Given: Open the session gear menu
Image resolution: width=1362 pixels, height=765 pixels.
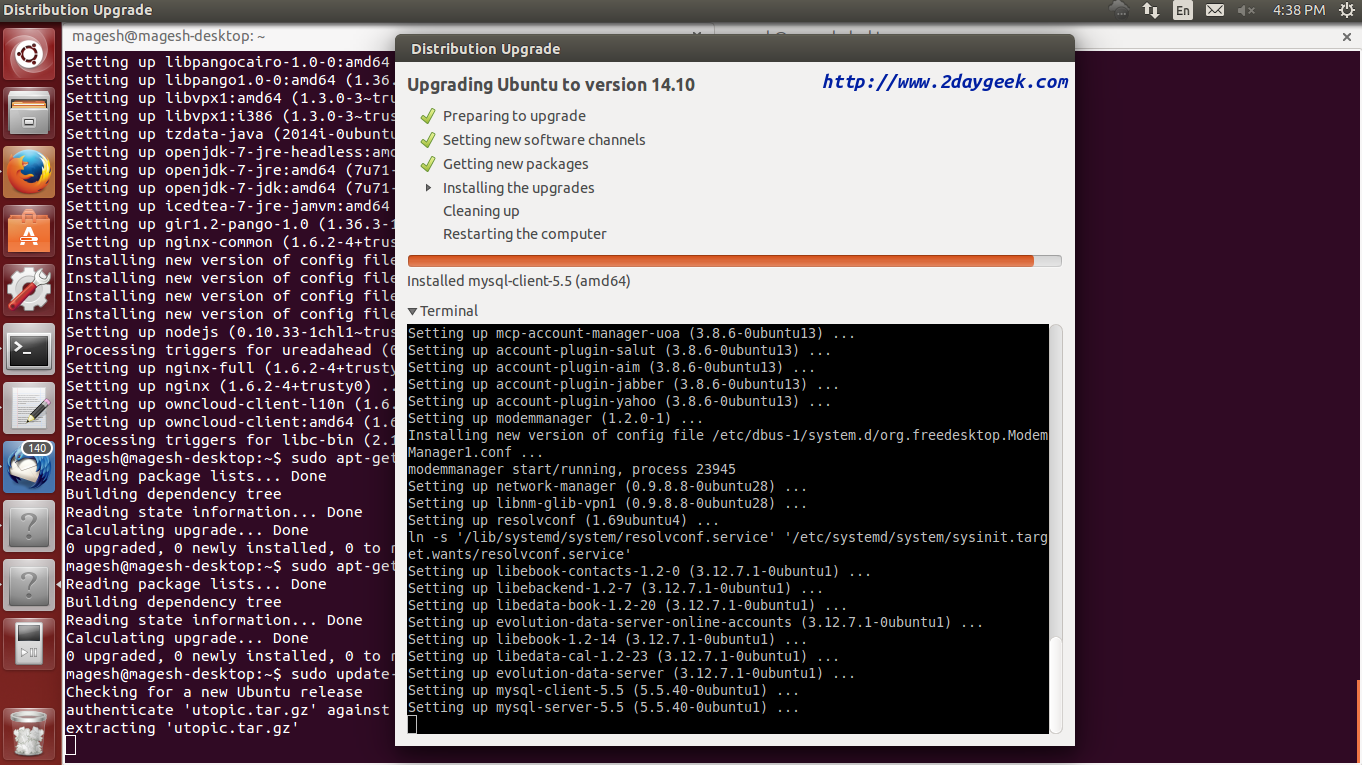Looking at the screenshot, I should pos(1345,10).
